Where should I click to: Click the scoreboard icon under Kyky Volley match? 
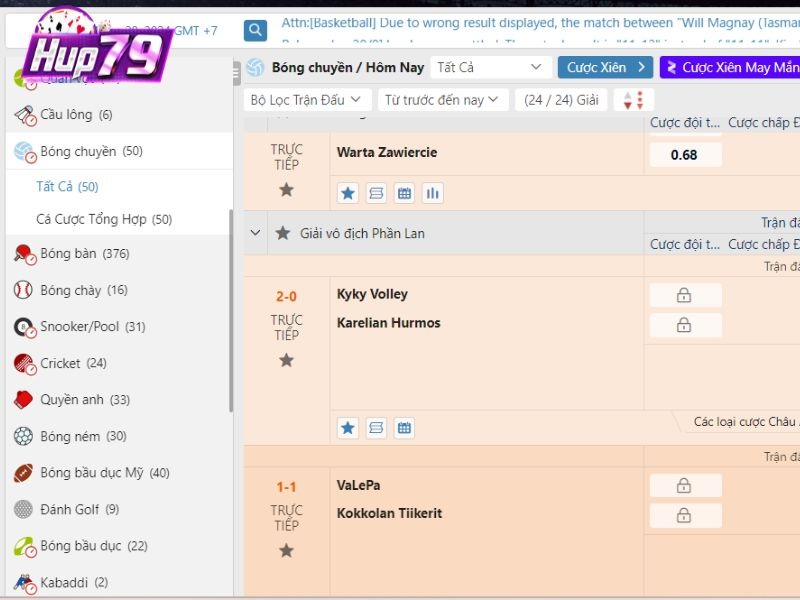(x=376, y=428)
